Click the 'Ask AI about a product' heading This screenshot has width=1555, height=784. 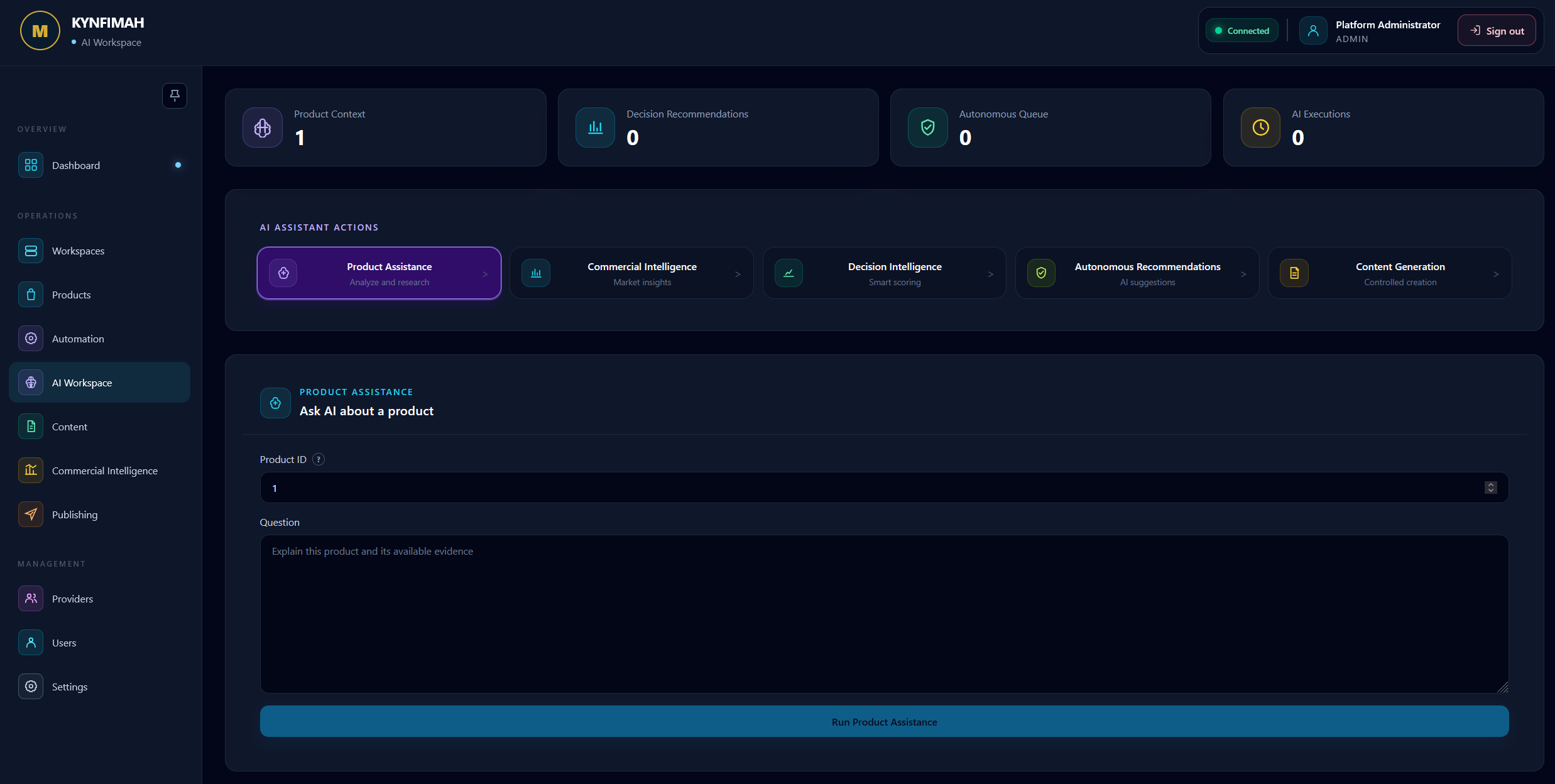[366, 411]
